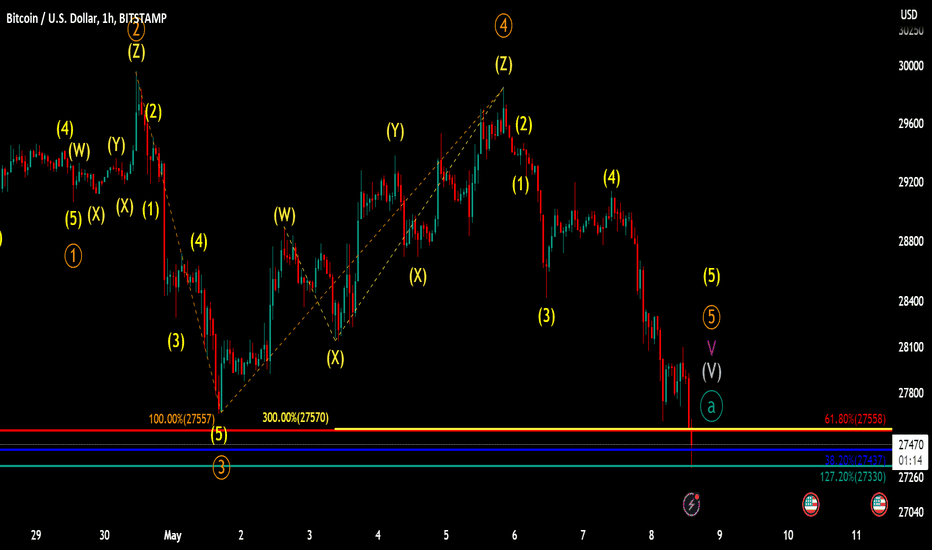The height and width of the screenshot is (550, 932).
Task: Select the 61.80%(27558) retracement label
Action: pos(855,419)
